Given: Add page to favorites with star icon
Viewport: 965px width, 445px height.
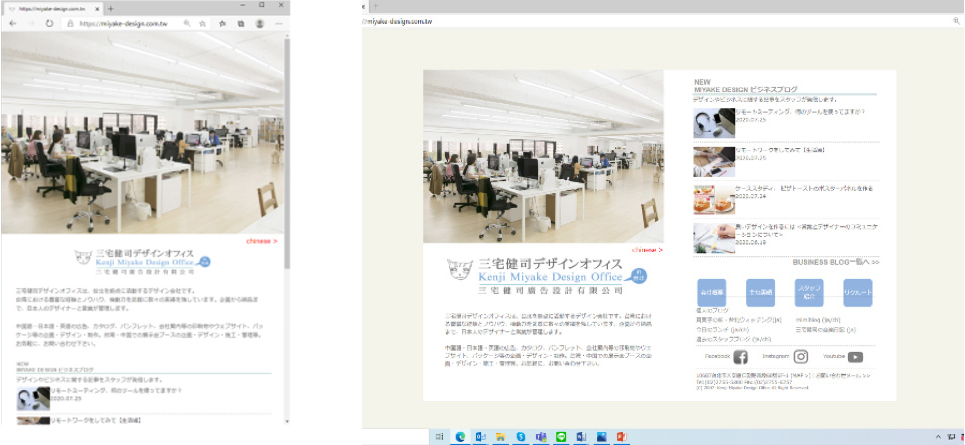Looking at the screenshot, I should click(x=203, y=22).
